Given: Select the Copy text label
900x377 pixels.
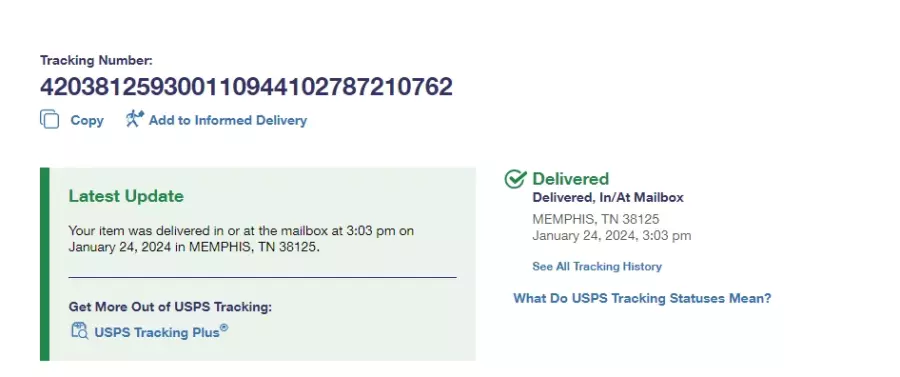Looking at the screenshot, I should [x=87, y=121].
